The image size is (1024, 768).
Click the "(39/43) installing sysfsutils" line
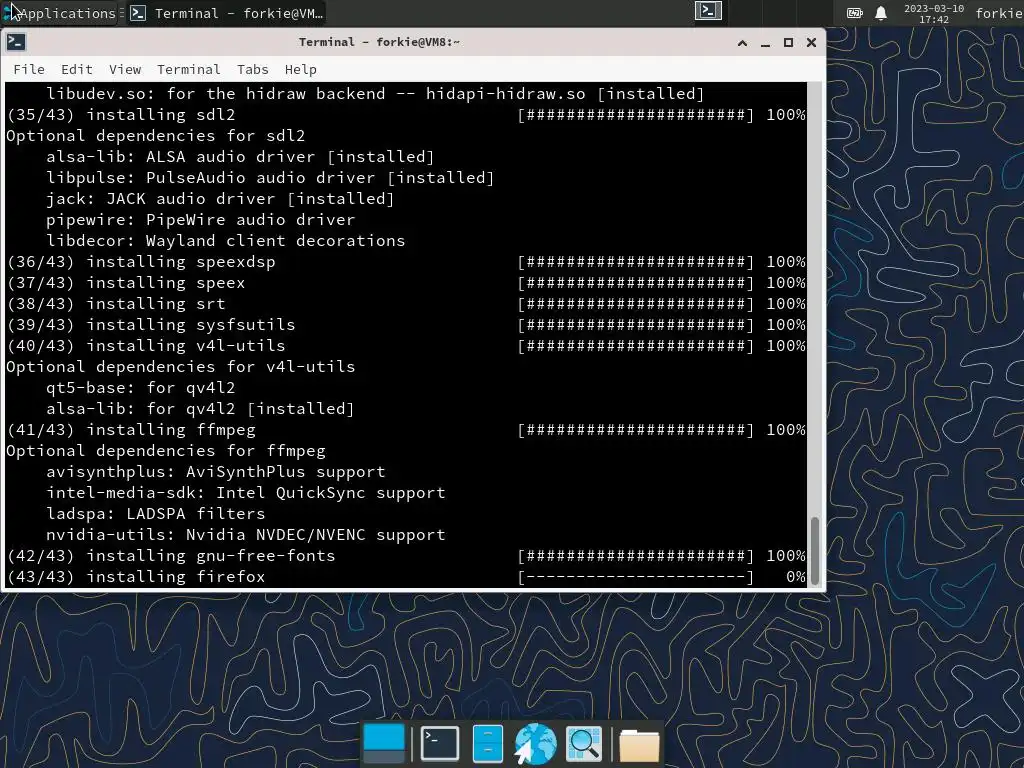pyautogui.click(x=151, y=325)
